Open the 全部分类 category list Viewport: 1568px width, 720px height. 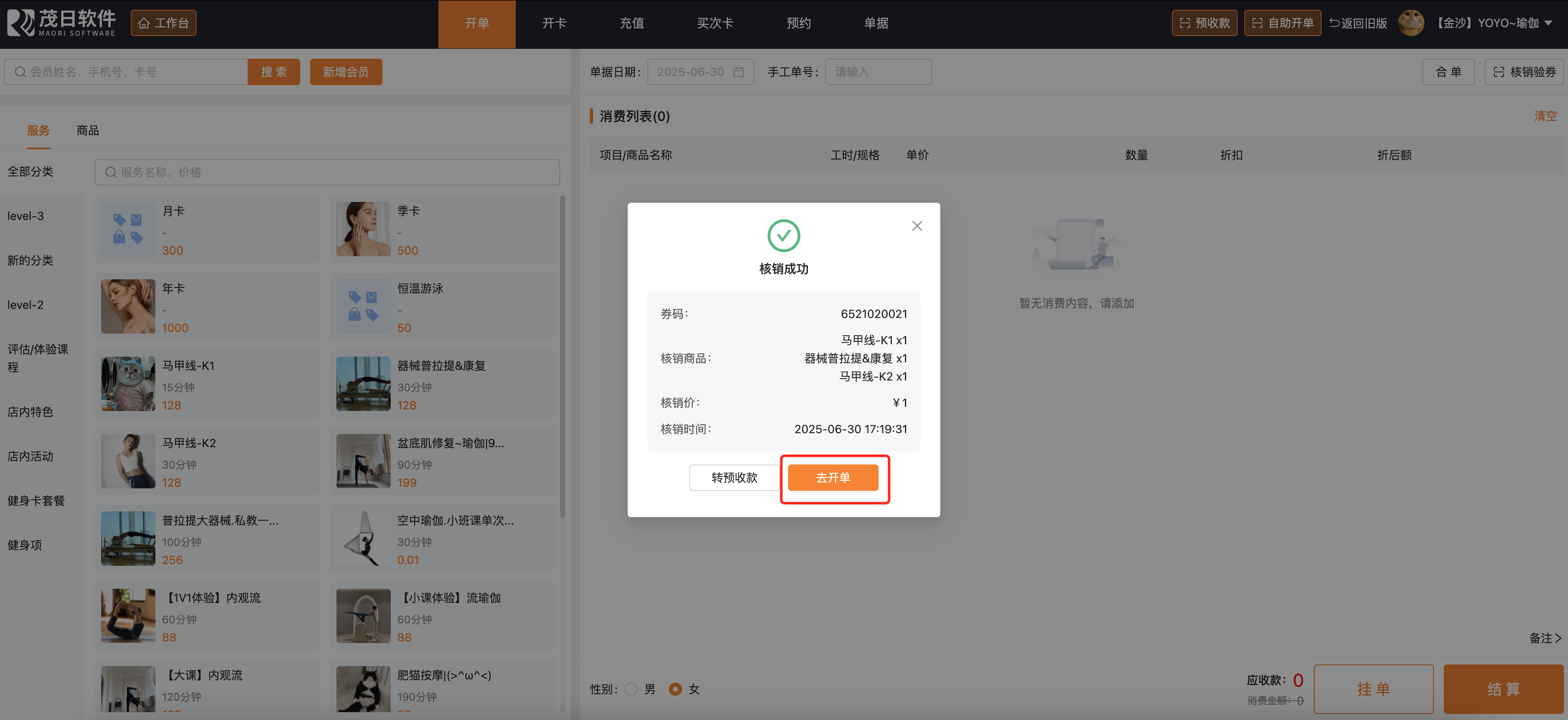coord(30,172)
